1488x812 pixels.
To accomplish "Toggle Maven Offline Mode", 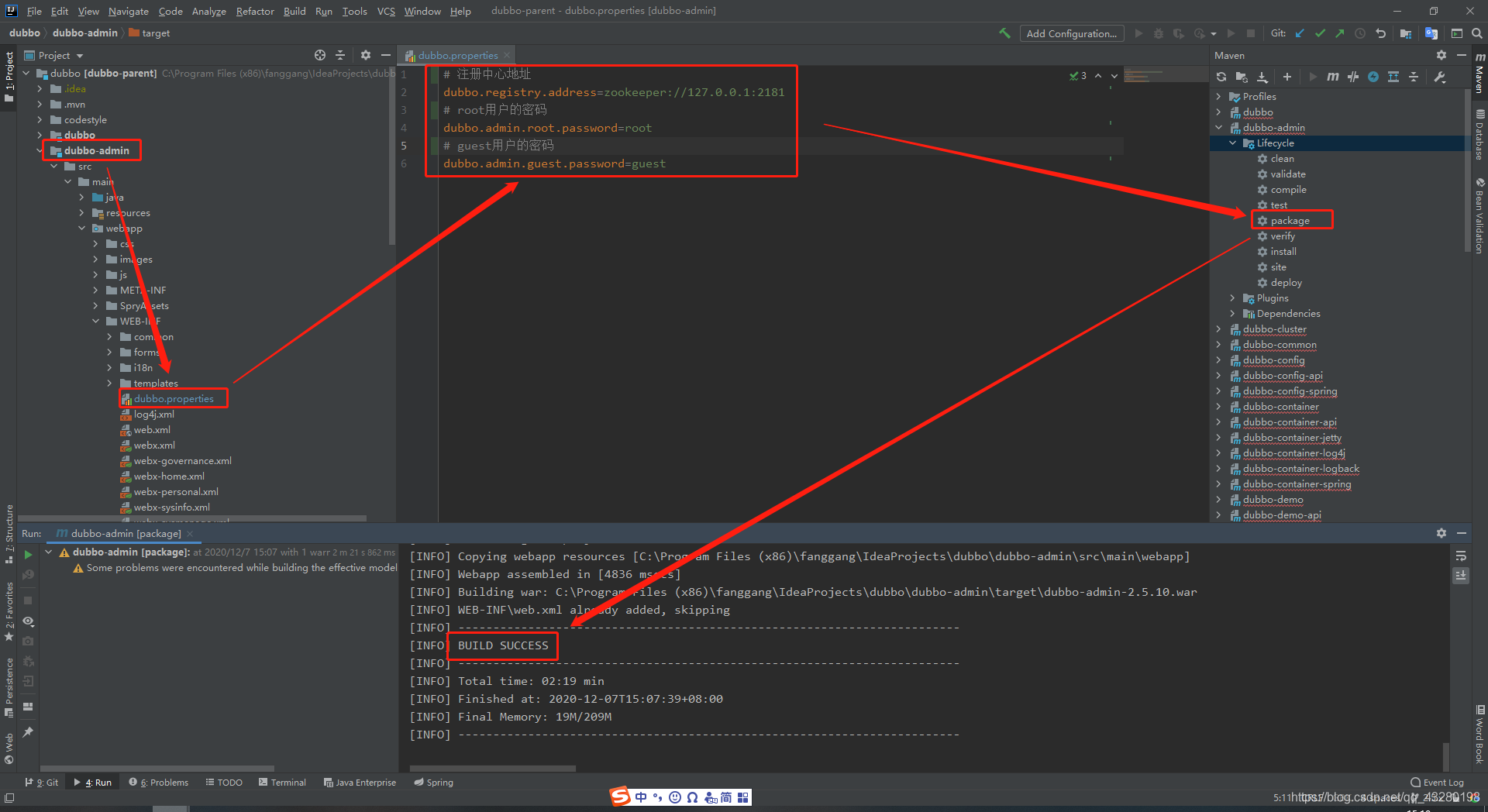I will point(1353,77).
